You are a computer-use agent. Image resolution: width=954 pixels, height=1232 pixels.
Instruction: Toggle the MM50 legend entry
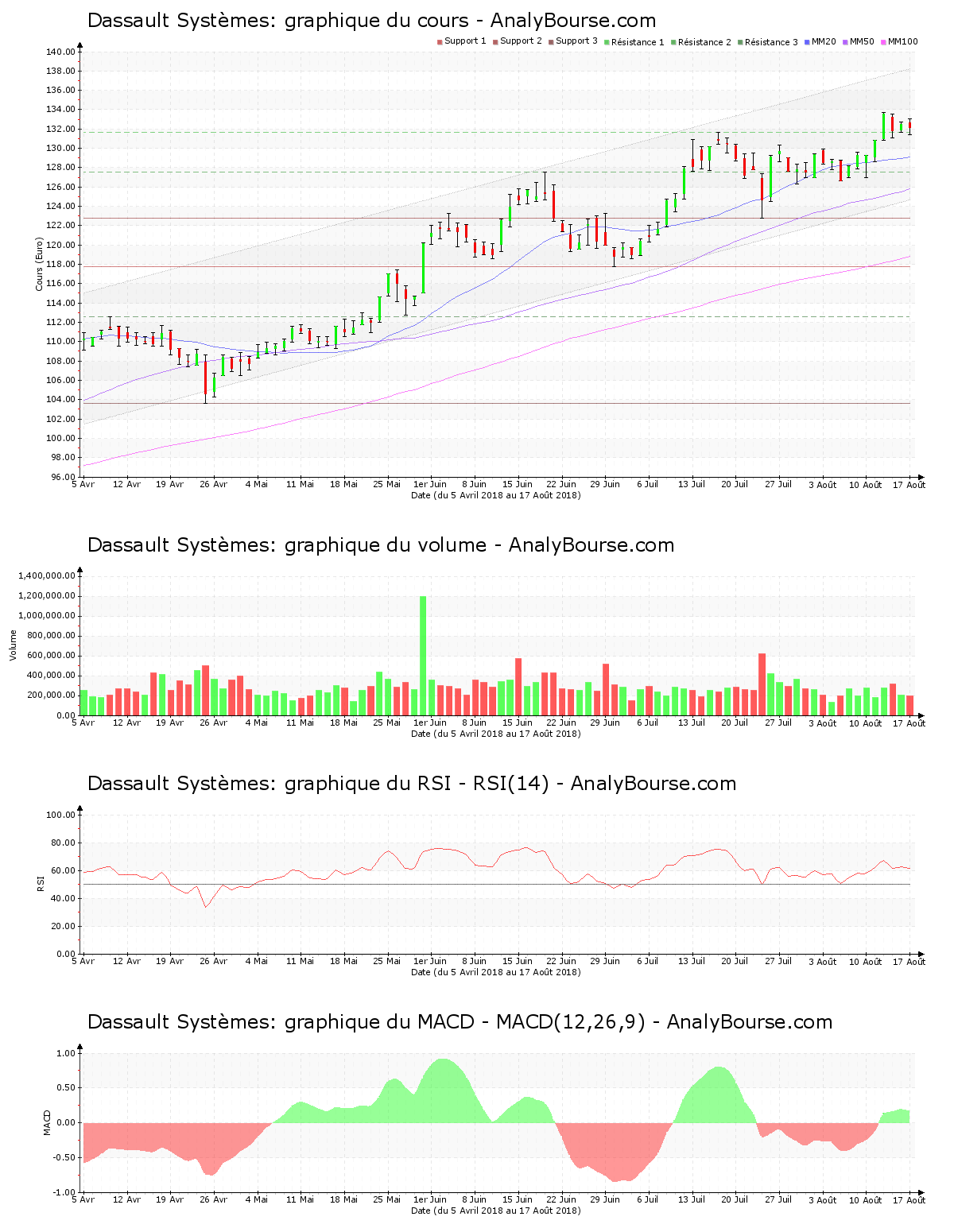(861, 41)
